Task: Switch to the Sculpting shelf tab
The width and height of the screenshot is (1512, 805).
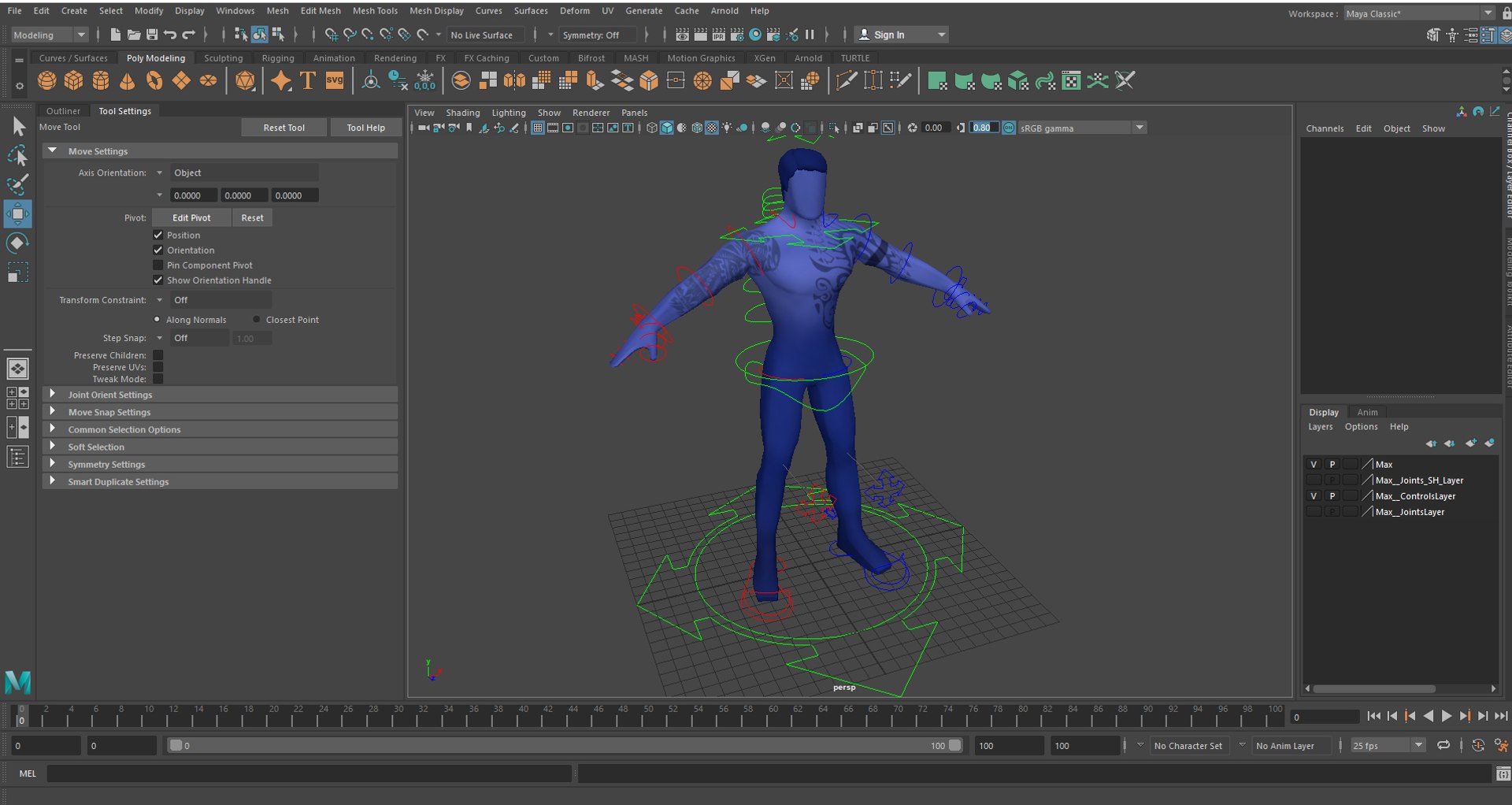Action: [224, 58]
